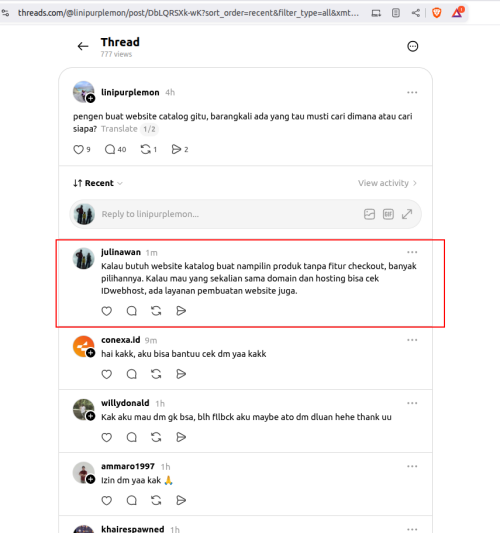Like the conexa.id reply
This screenshot has width=500, height=533.
(107, 374)
